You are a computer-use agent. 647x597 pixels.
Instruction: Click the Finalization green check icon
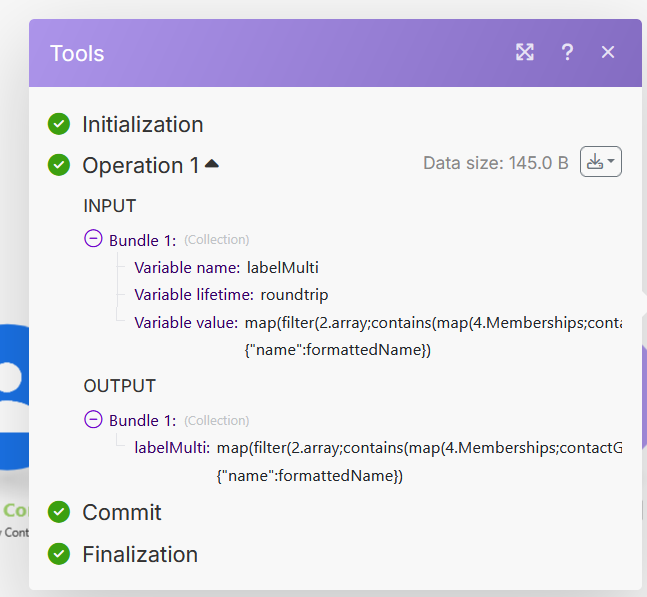[59, 553]
